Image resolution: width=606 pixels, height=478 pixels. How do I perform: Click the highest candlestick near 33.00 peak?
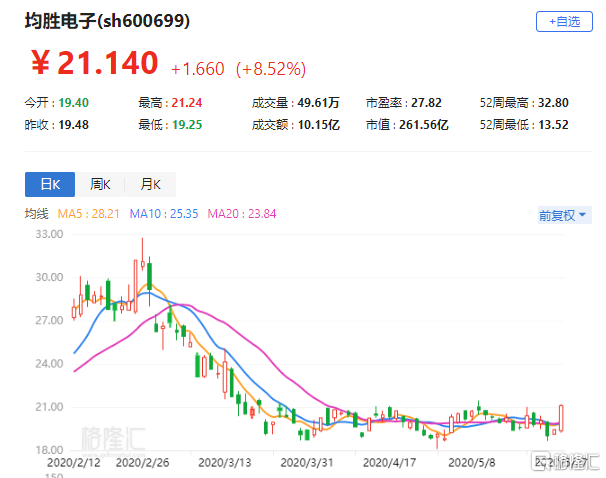click(143, 254)
